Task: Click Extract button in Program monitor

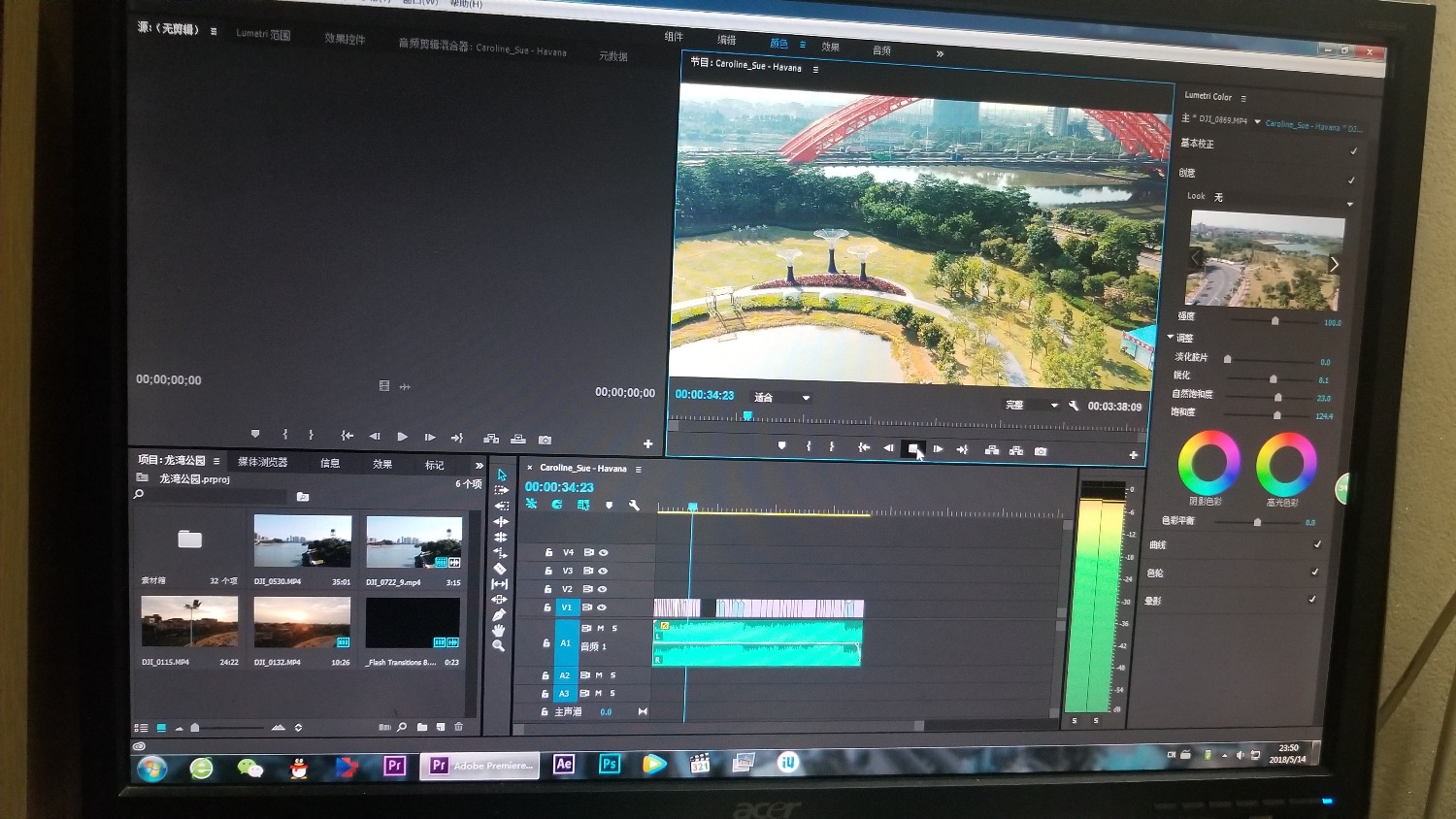Action: tap(1016, 450)
